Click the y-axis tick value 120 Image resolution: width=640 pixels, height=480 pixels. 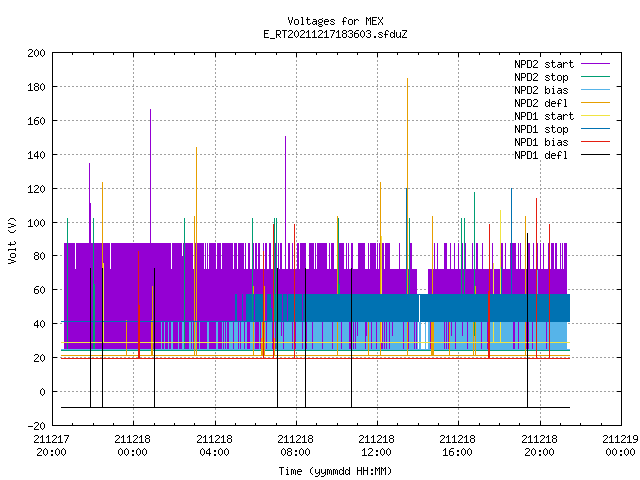click(x=36, y=189)
